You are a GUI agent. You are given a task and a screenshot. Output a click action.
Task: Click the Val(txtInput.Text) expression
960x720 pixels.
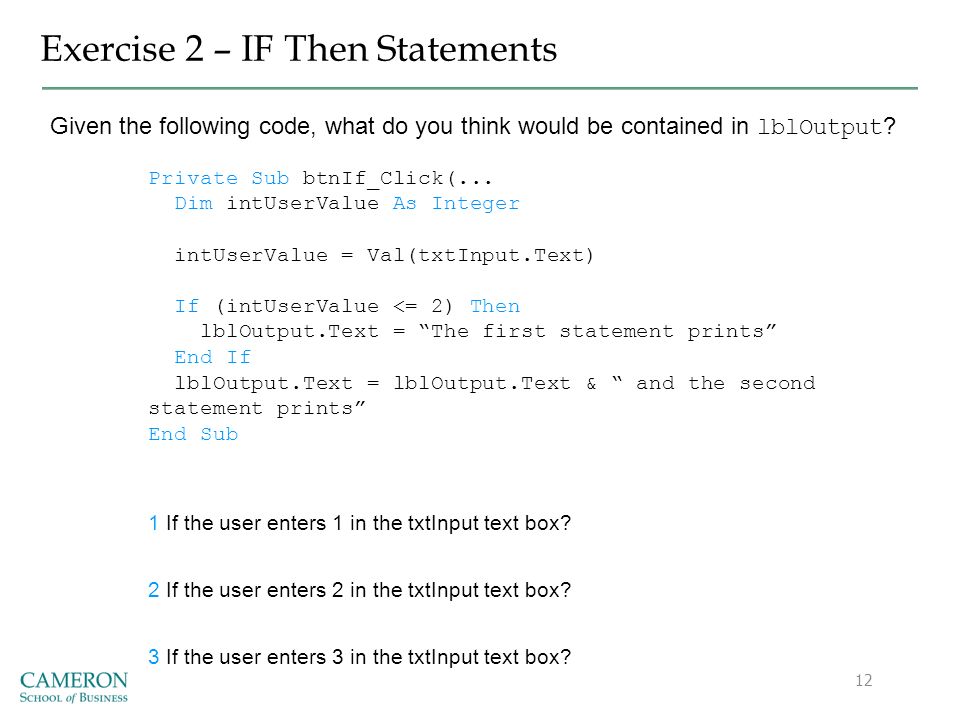pyautogui.click(x=481, y=255)
